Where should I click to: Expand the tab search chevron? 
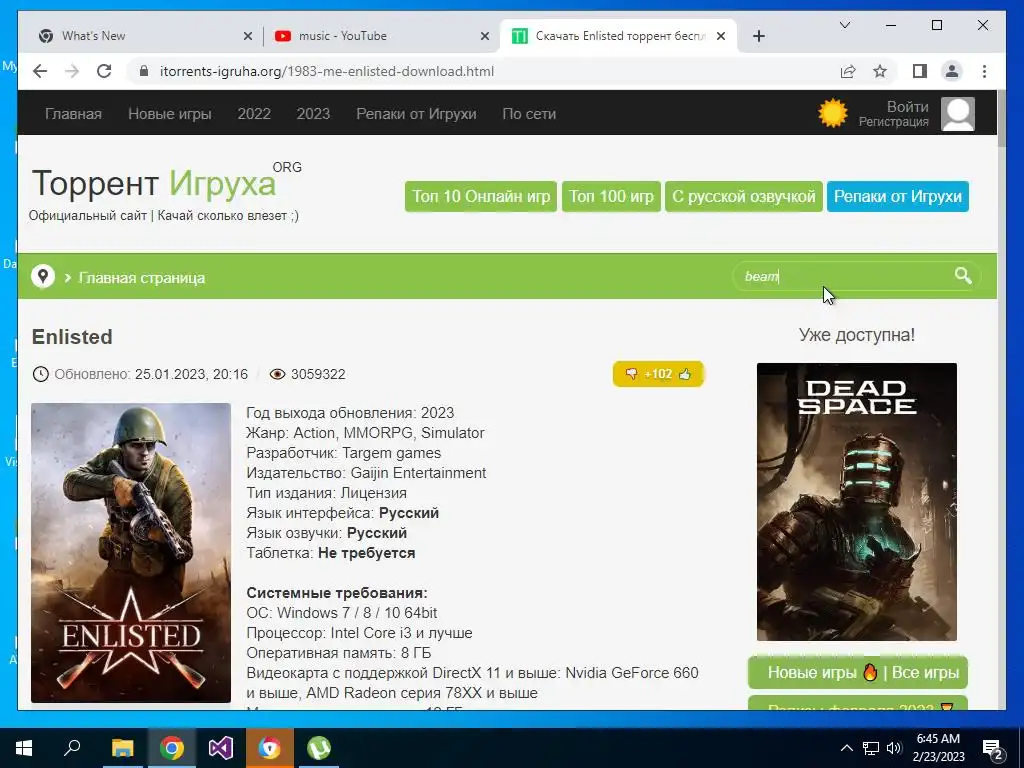(844, 25)
